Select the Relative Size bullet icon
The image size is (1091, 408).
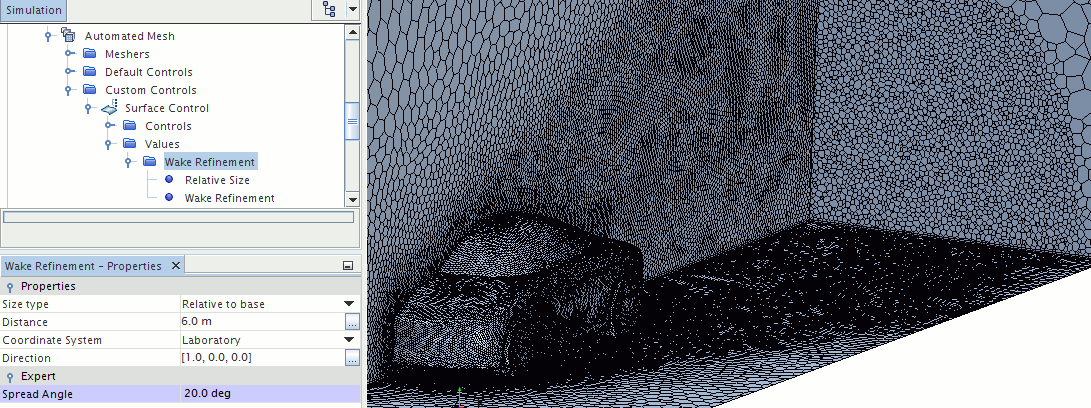(x=169, y=180)
